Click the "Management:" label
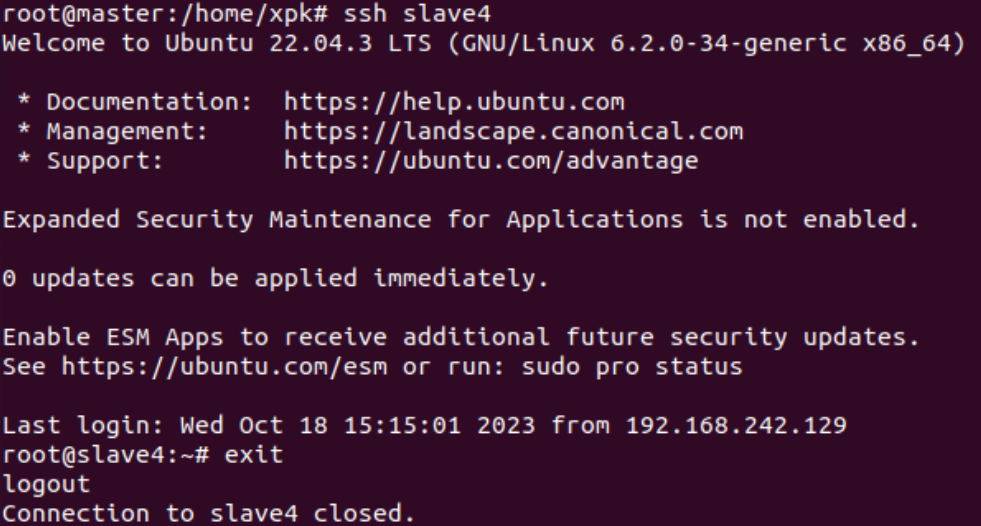The image size is (981, 526). point(127,131)
